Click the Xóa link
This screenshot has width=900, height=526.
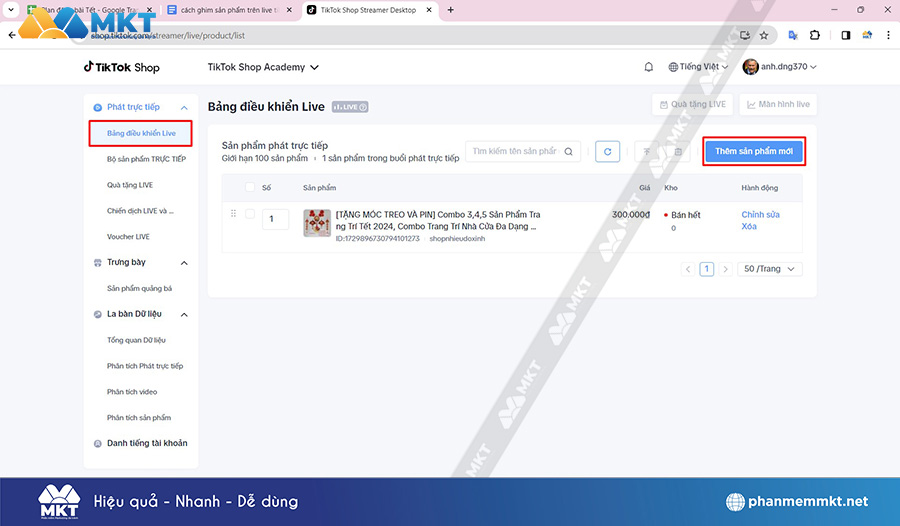point(749,226)
